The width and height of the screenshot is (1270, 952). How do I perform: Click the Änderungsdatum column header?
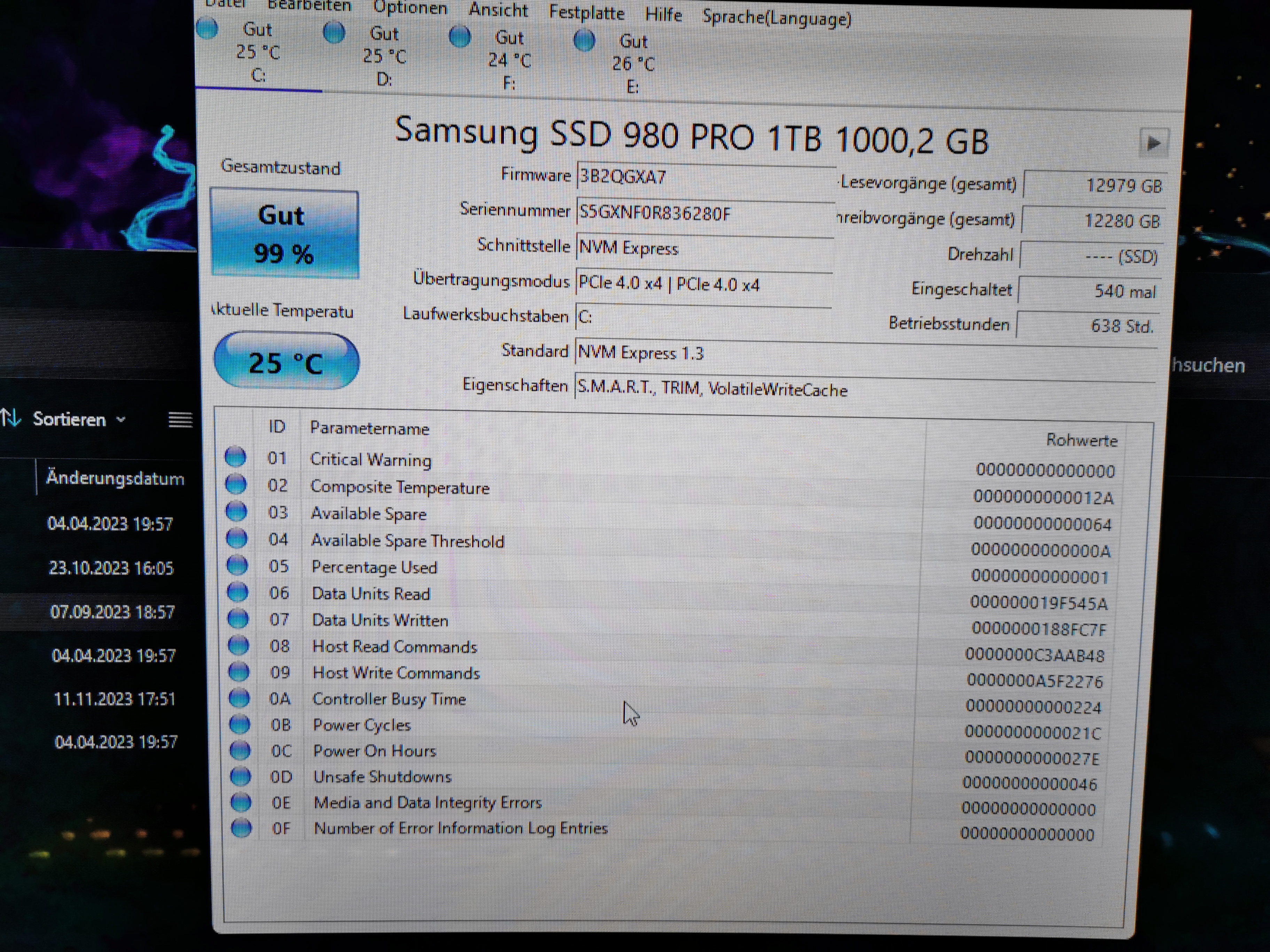(x=115, y=478)
